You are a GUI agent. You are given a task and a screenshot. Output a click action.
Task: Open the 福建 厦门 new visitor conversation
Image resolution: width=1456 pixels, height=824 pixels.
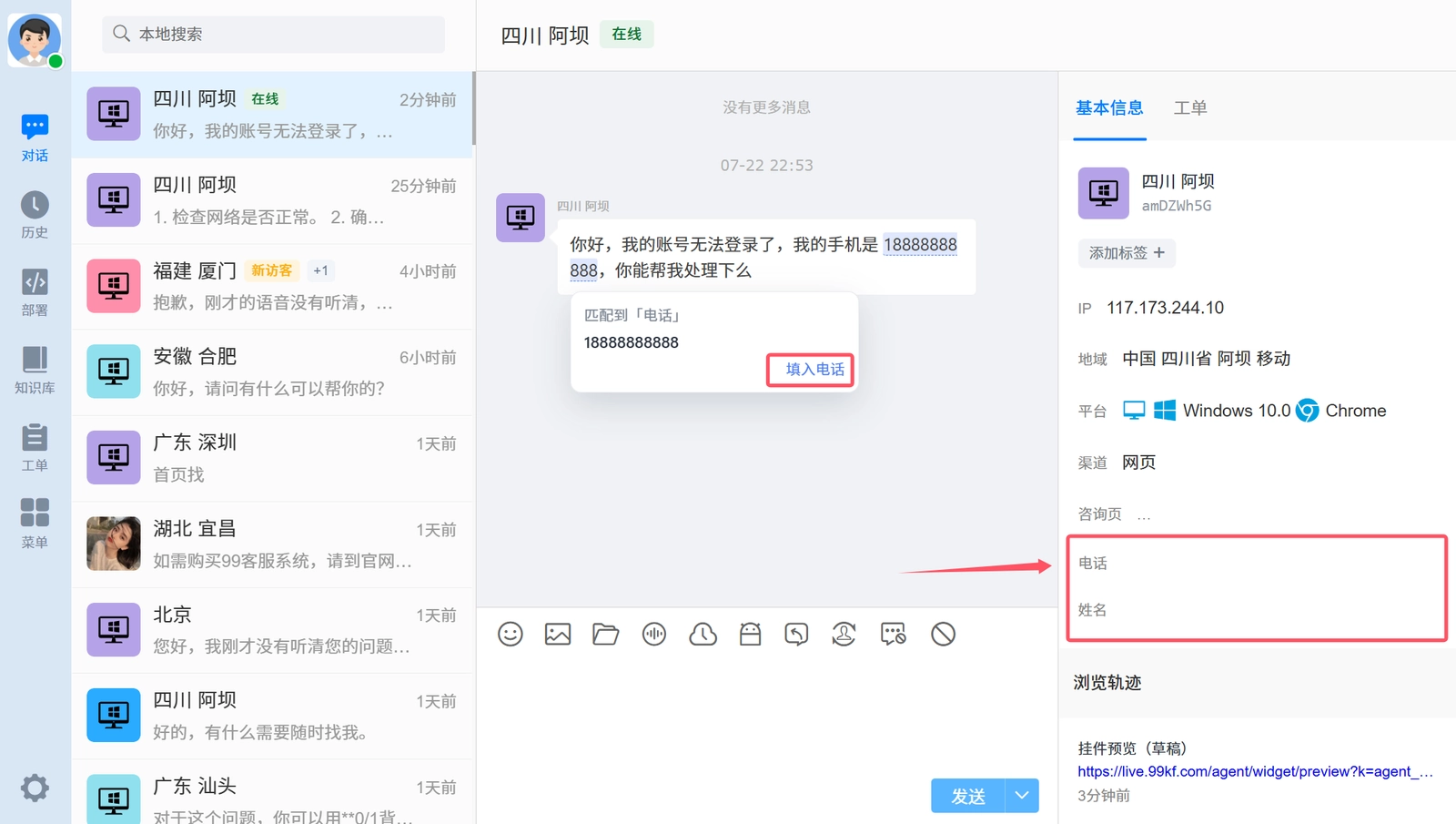pos(272,287)
